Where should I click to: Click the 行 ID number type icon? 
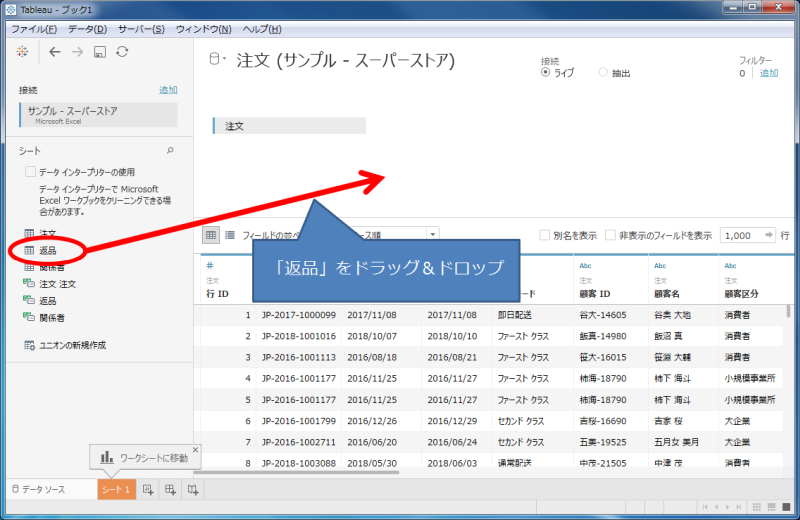pyautogui.click(x=210, y=265)
